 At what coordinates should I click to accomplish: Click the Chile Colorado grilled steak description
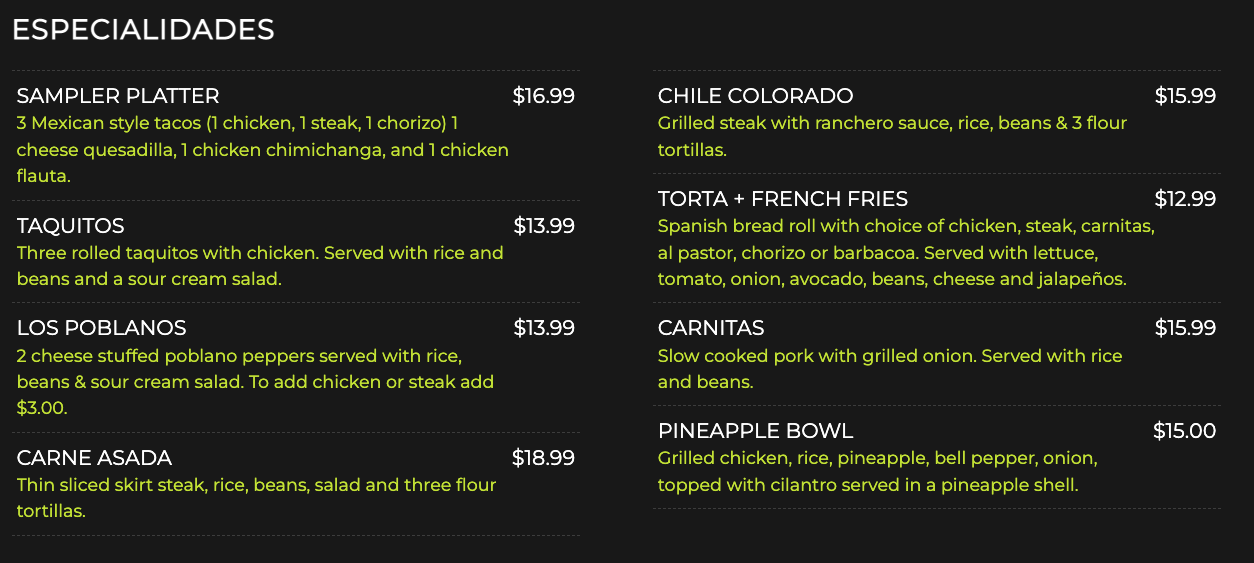tap(892, 136)
